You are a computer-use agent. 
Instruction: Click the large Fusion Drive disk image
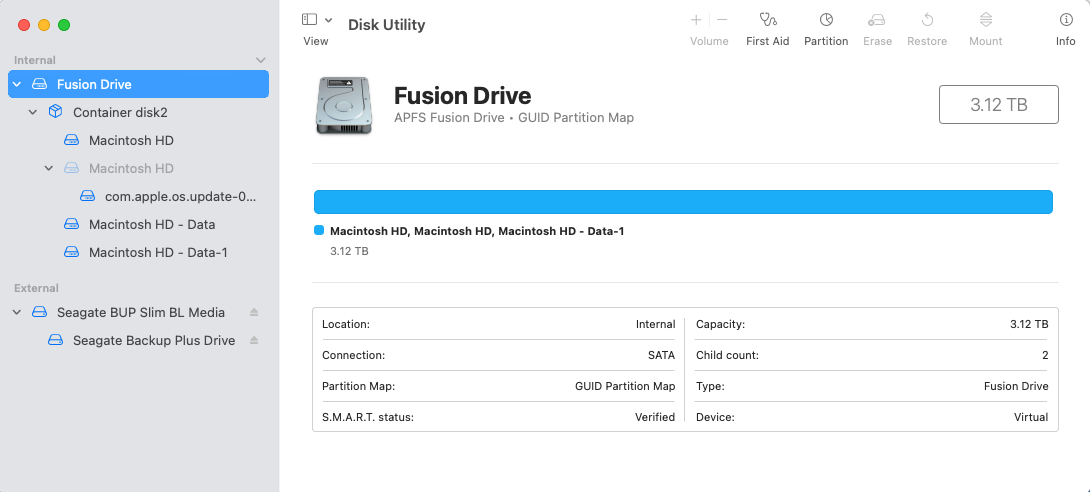pos(343,105)
